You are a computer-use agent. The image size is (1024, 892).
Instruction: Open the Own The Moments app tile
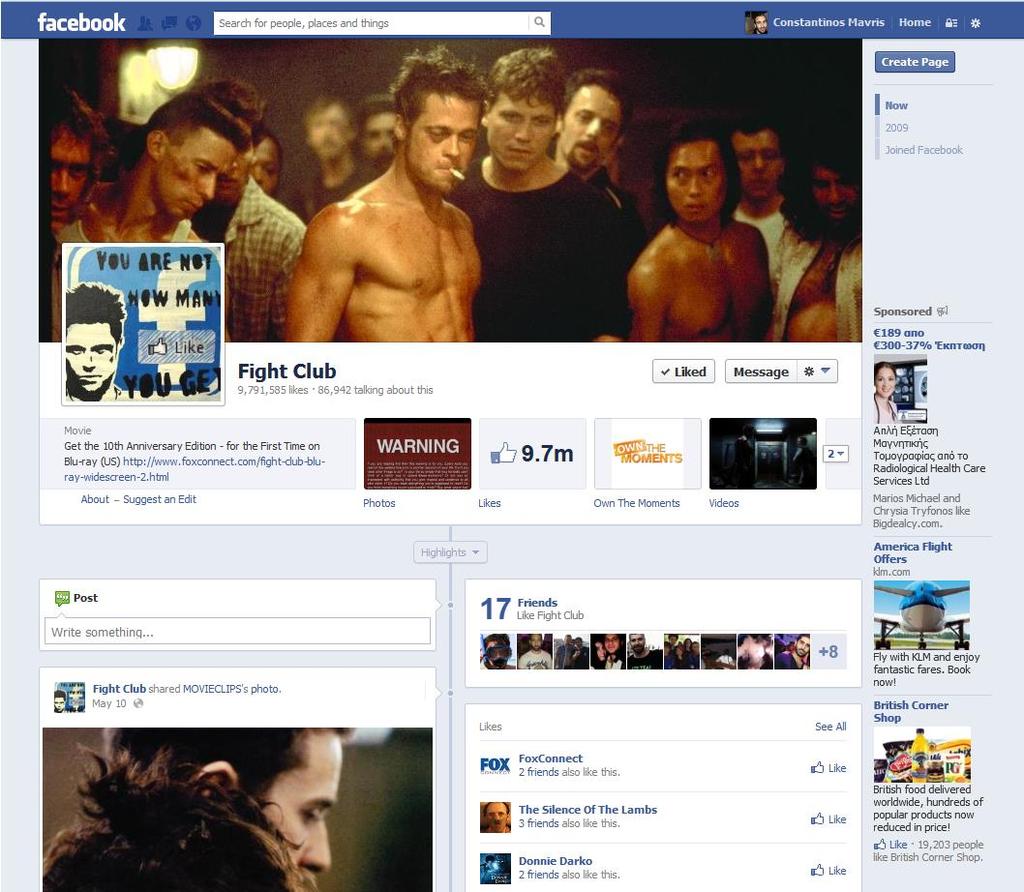click(648, 454)
